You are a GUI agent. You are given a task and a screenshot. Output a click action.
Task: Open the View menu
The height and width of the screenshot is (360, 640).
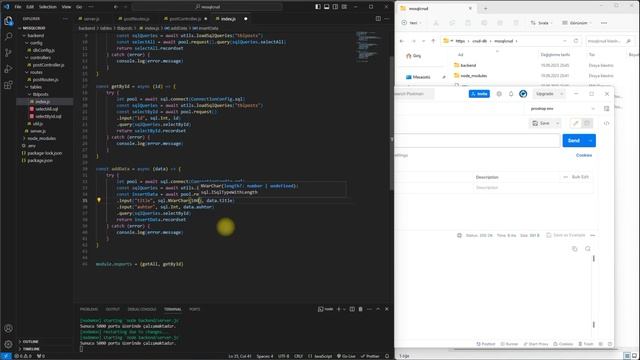point(66,7)
